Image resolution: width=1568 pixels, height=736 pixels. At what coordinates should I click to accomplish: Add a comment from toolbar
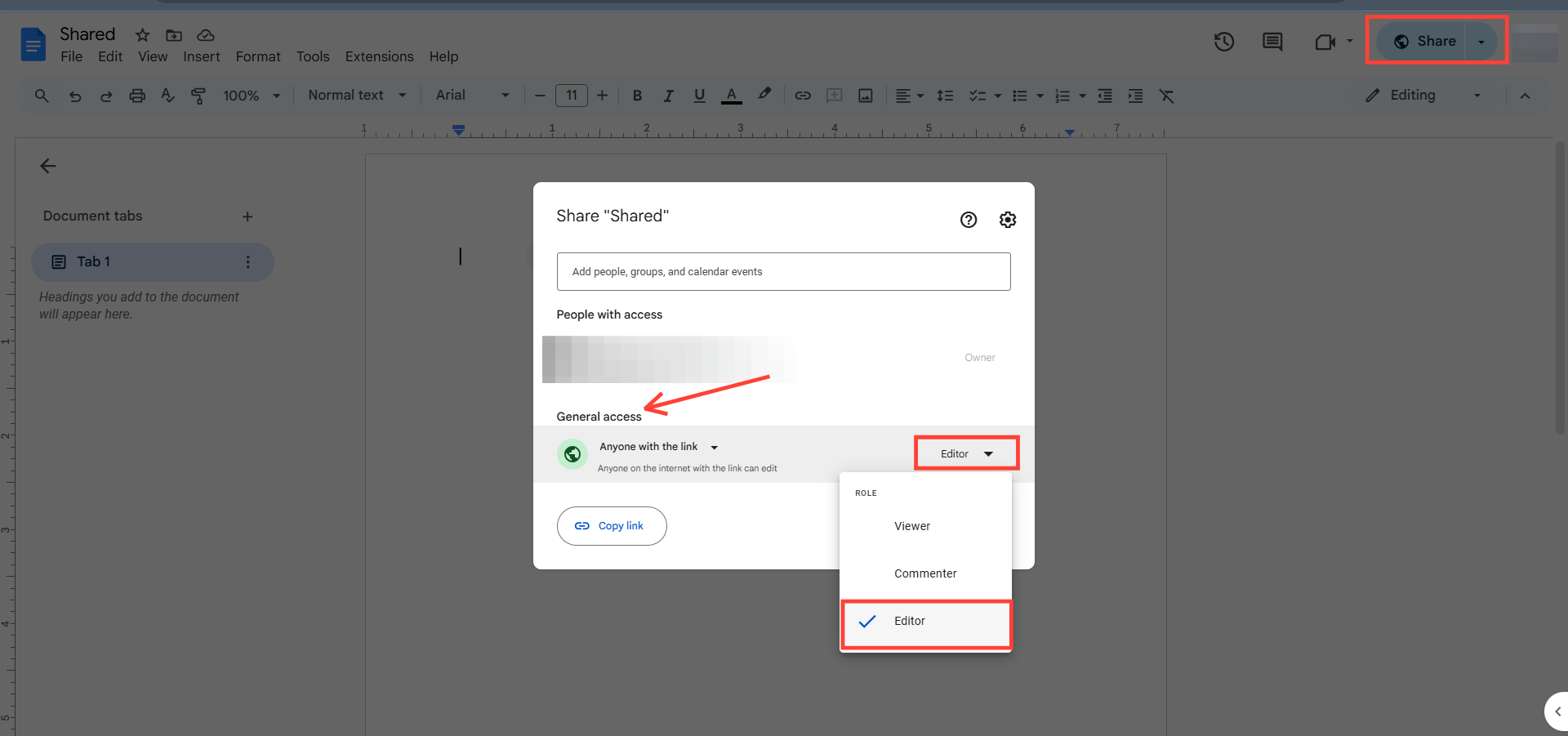coord(834,96)
